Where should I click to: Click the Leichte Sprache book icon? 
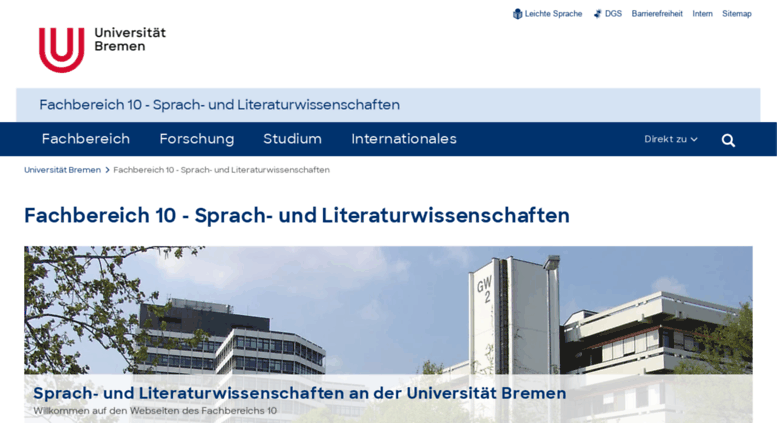click(517, 14)
